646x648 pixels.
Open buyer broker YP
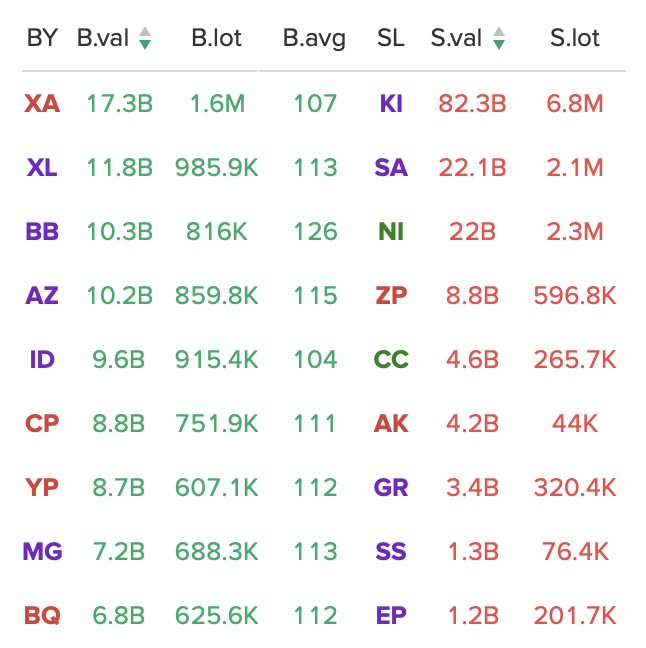click(x=42, y=488)
